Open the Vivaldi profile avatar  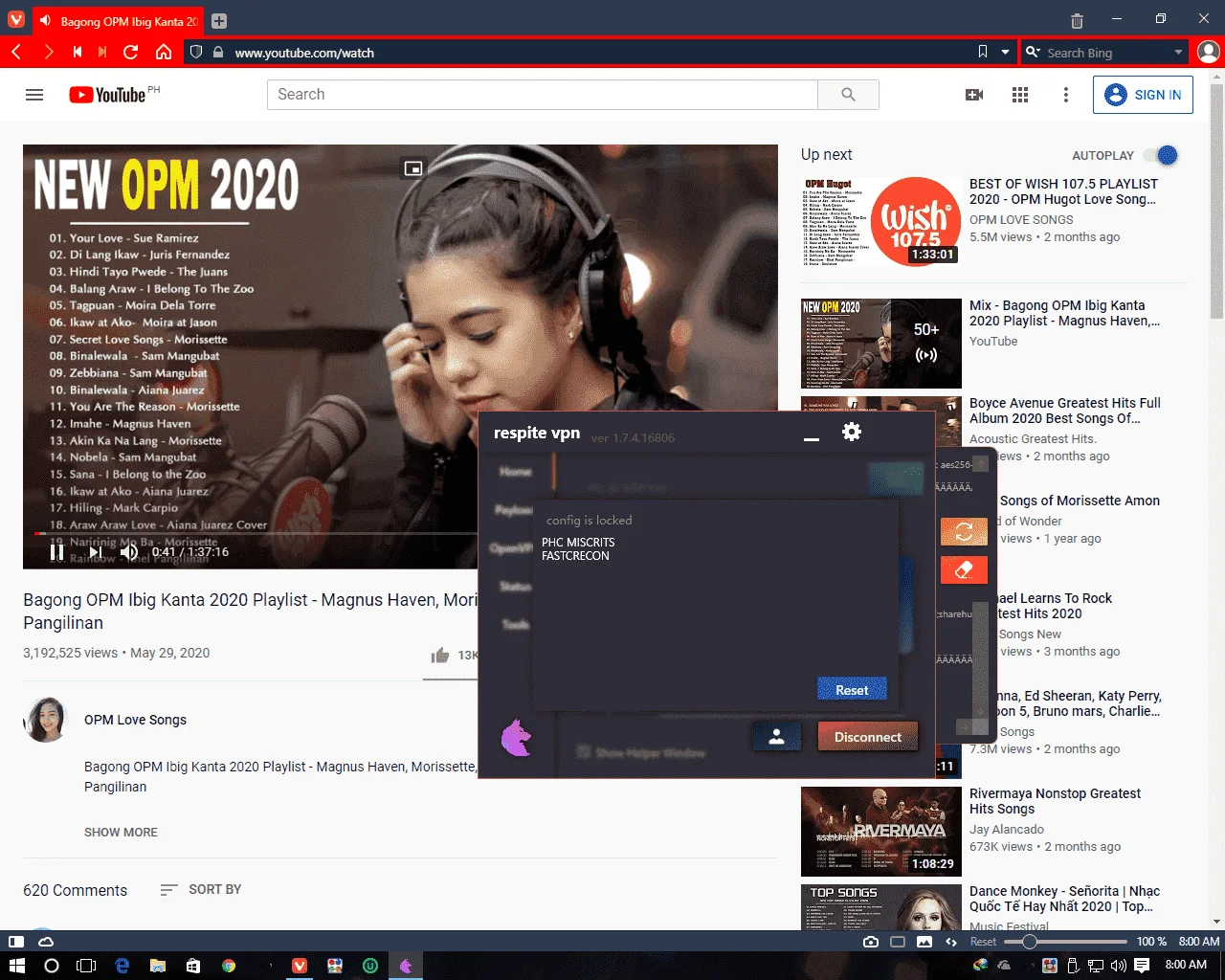pos(1209,52)
